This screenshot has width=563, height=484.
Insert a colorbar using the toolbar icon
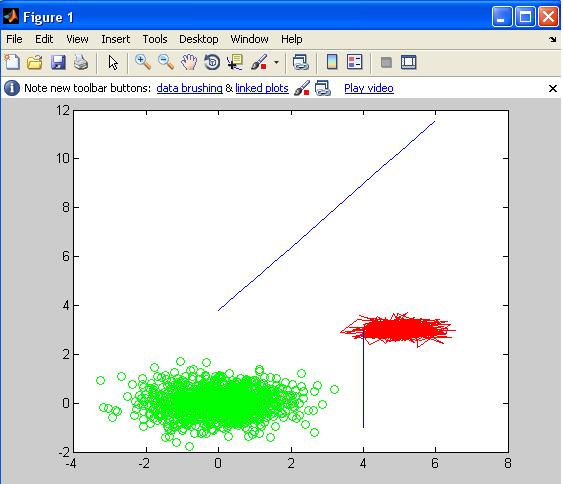pos(332,62)
